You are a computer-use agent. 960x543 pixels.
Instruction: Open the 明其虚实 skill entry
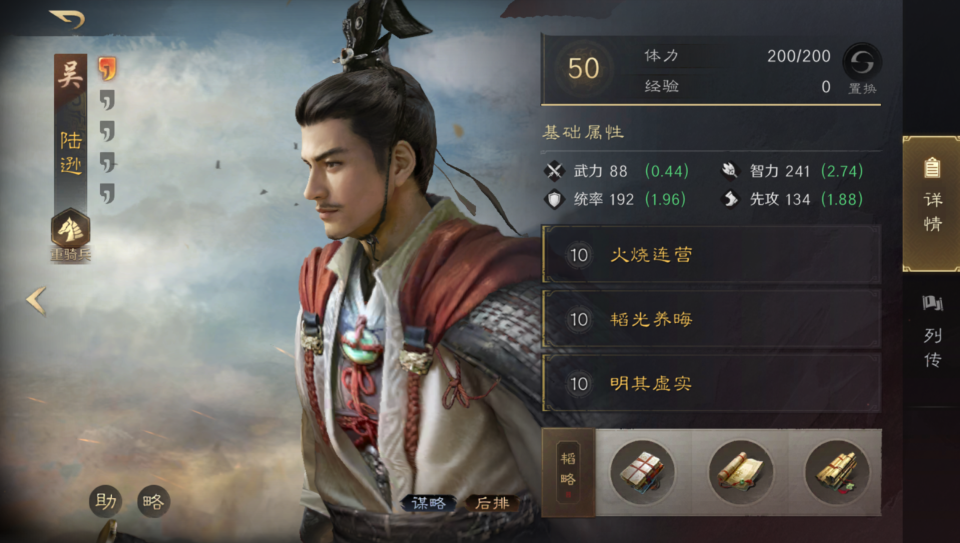(x=711, y=383)
